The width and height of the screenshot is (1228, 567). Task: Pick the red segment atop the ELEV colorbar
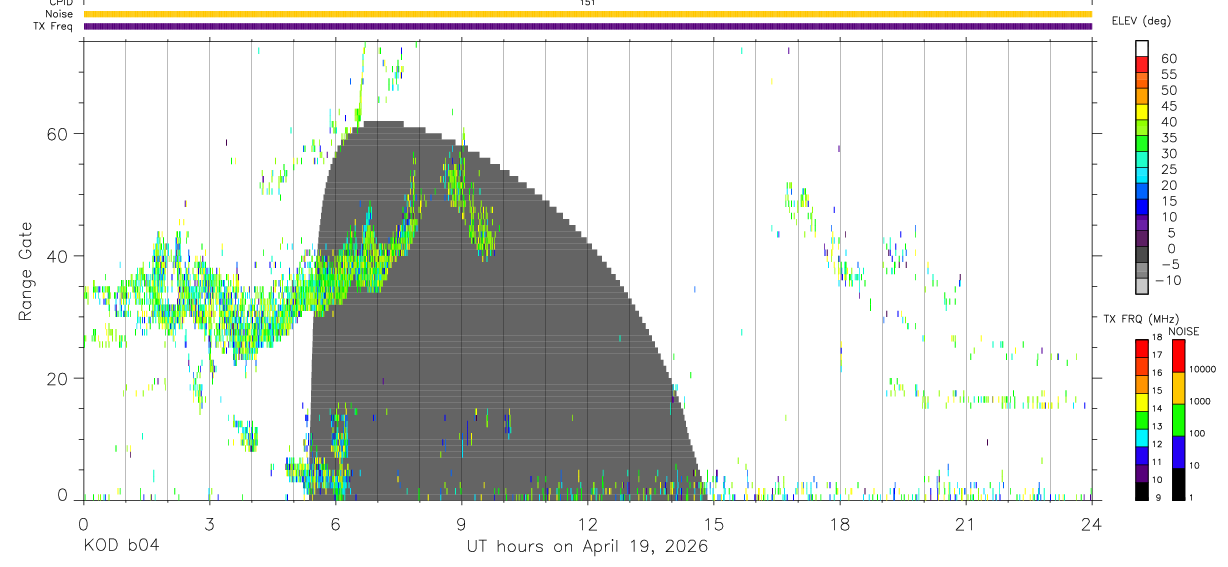[1142, 64]
